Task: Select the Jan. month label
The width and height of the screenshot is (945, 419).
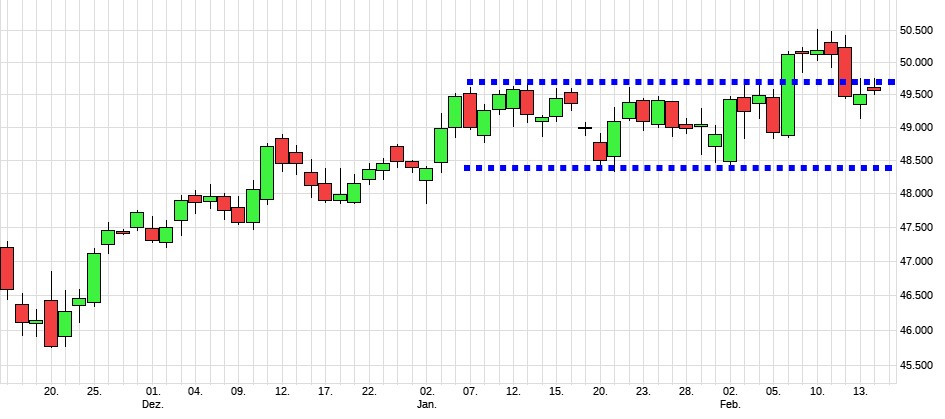Action: tap(427, 404)
